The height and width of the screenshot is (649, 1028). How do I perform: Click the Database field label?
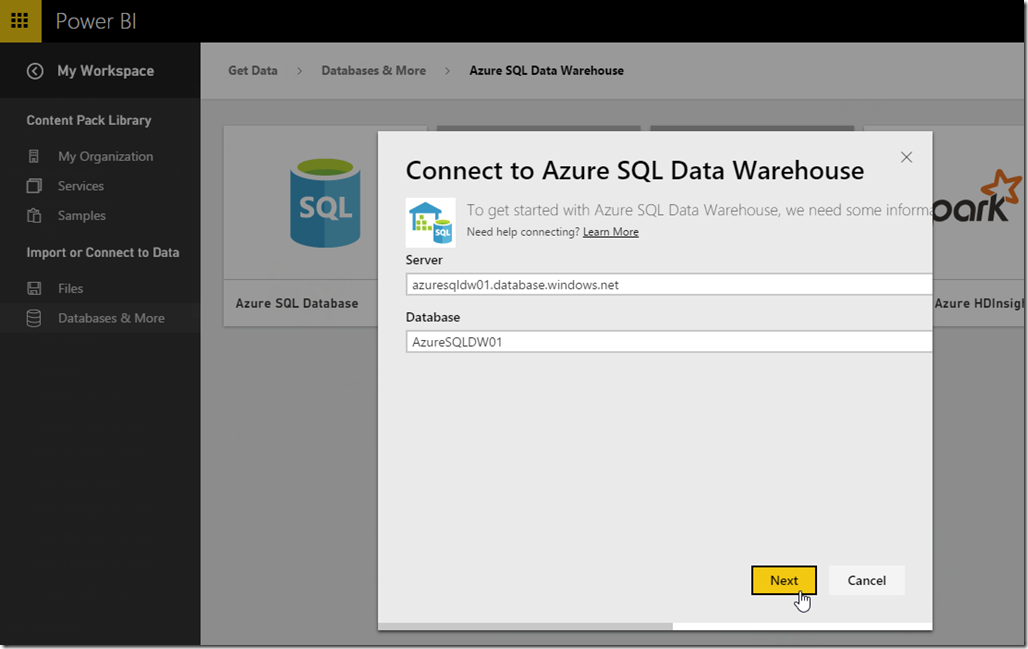point(433,317)
